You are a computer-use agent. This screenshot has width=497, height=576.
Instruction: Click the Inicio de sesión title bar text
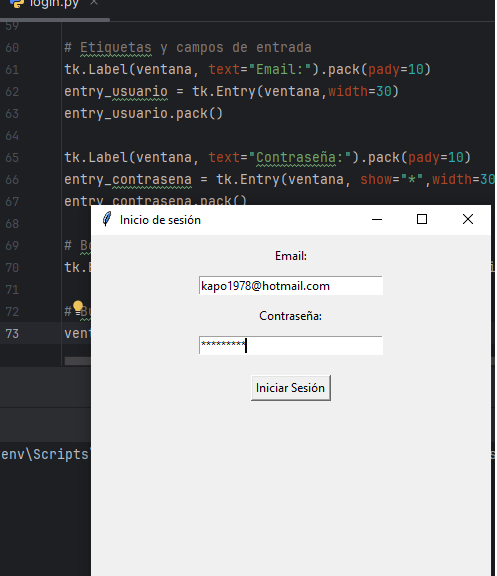coord(160,220)
